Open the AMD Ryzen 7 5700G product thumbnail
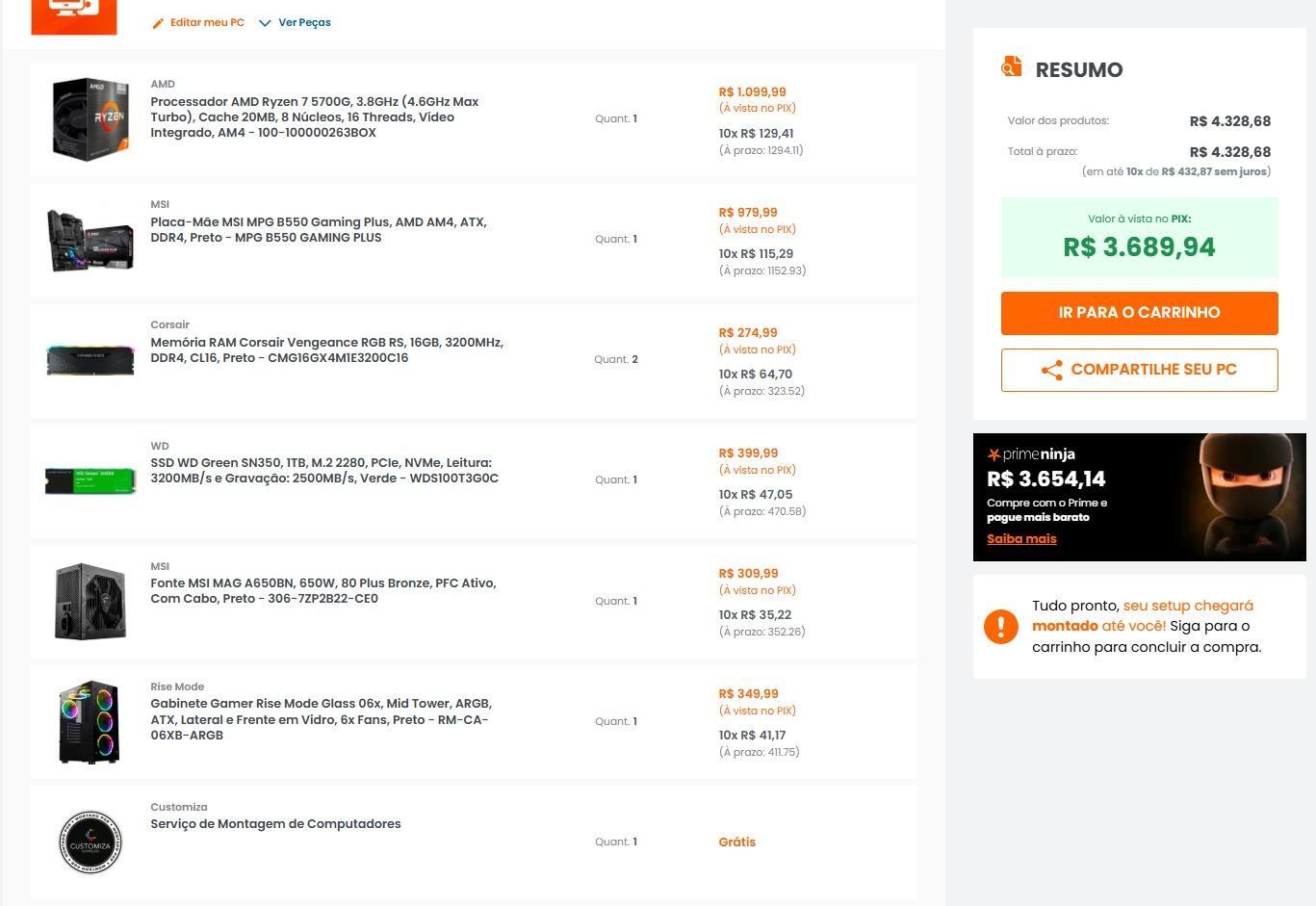Viewport: 1316px width, 906px height. click(90, 119)
